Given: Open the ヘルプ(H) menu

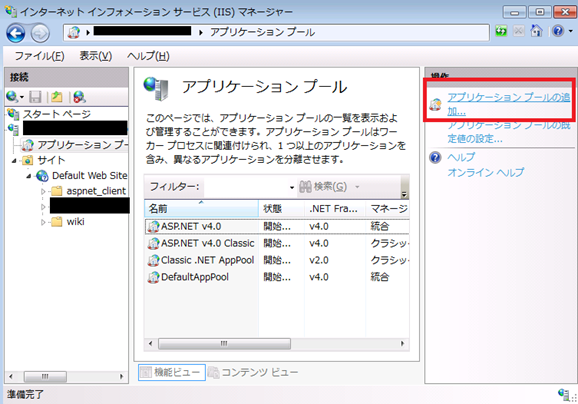Looking at the screenshot, I should click(148, 56).
